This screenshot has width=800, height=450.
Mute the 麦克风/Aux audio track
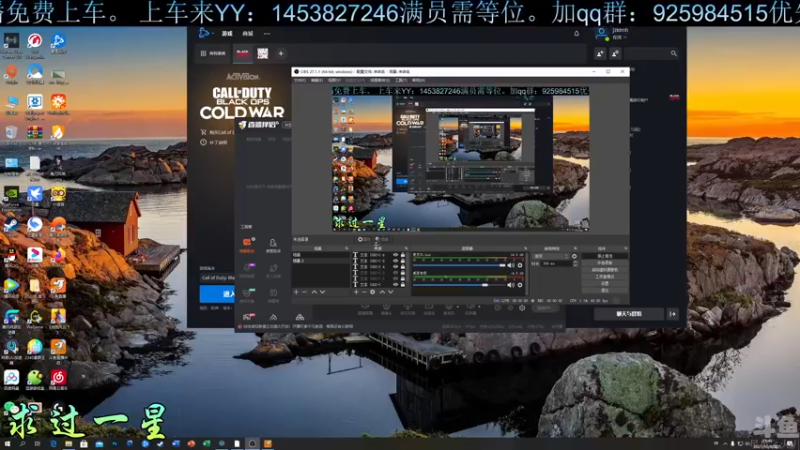511,265
